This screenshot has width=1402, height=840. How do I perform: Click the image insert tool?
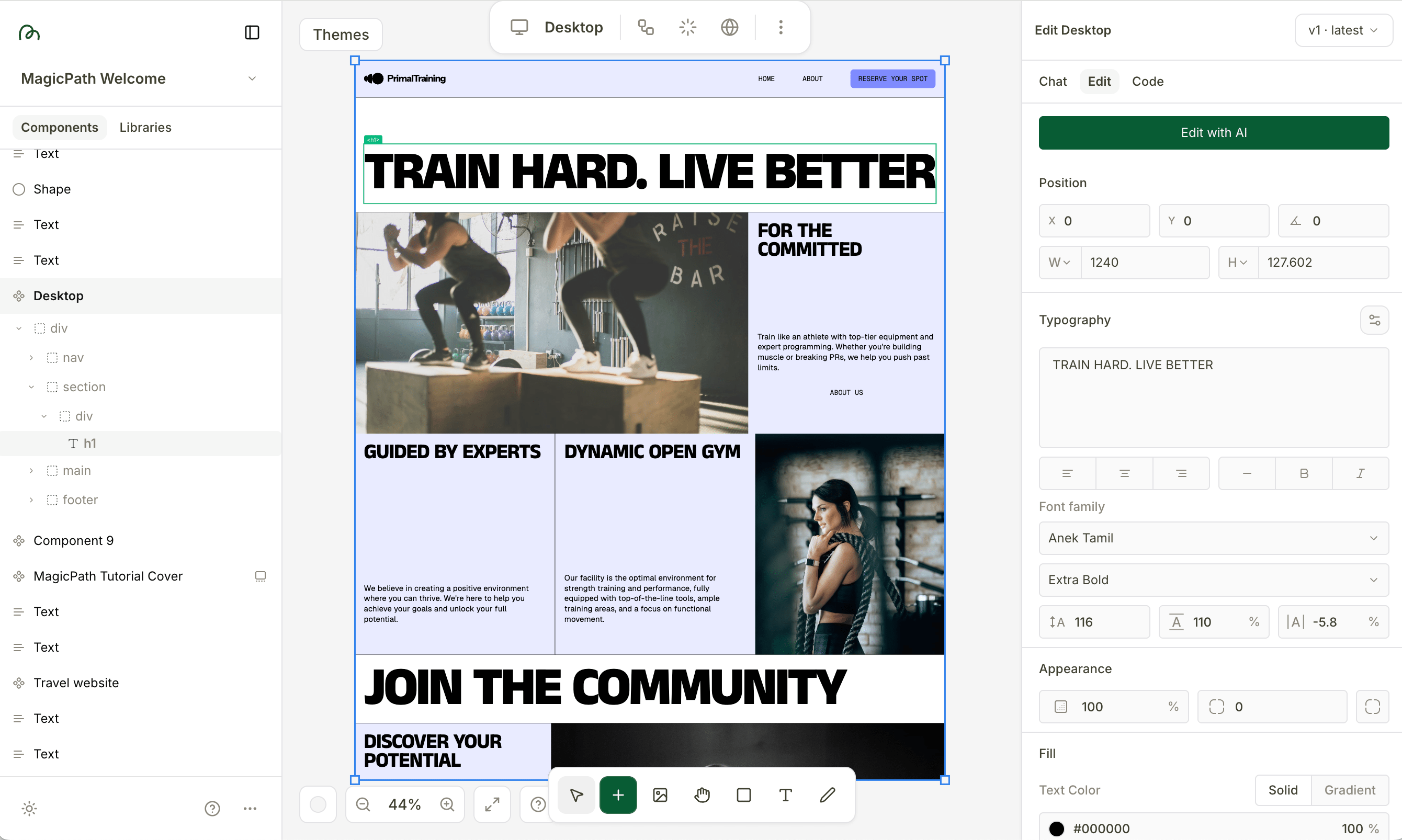point(660,794)
